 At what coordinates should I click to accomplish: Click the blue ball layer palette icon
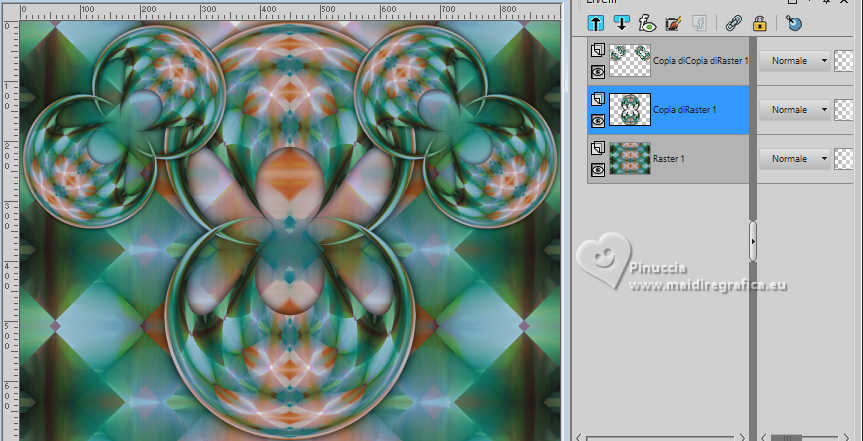pos(794,23)
